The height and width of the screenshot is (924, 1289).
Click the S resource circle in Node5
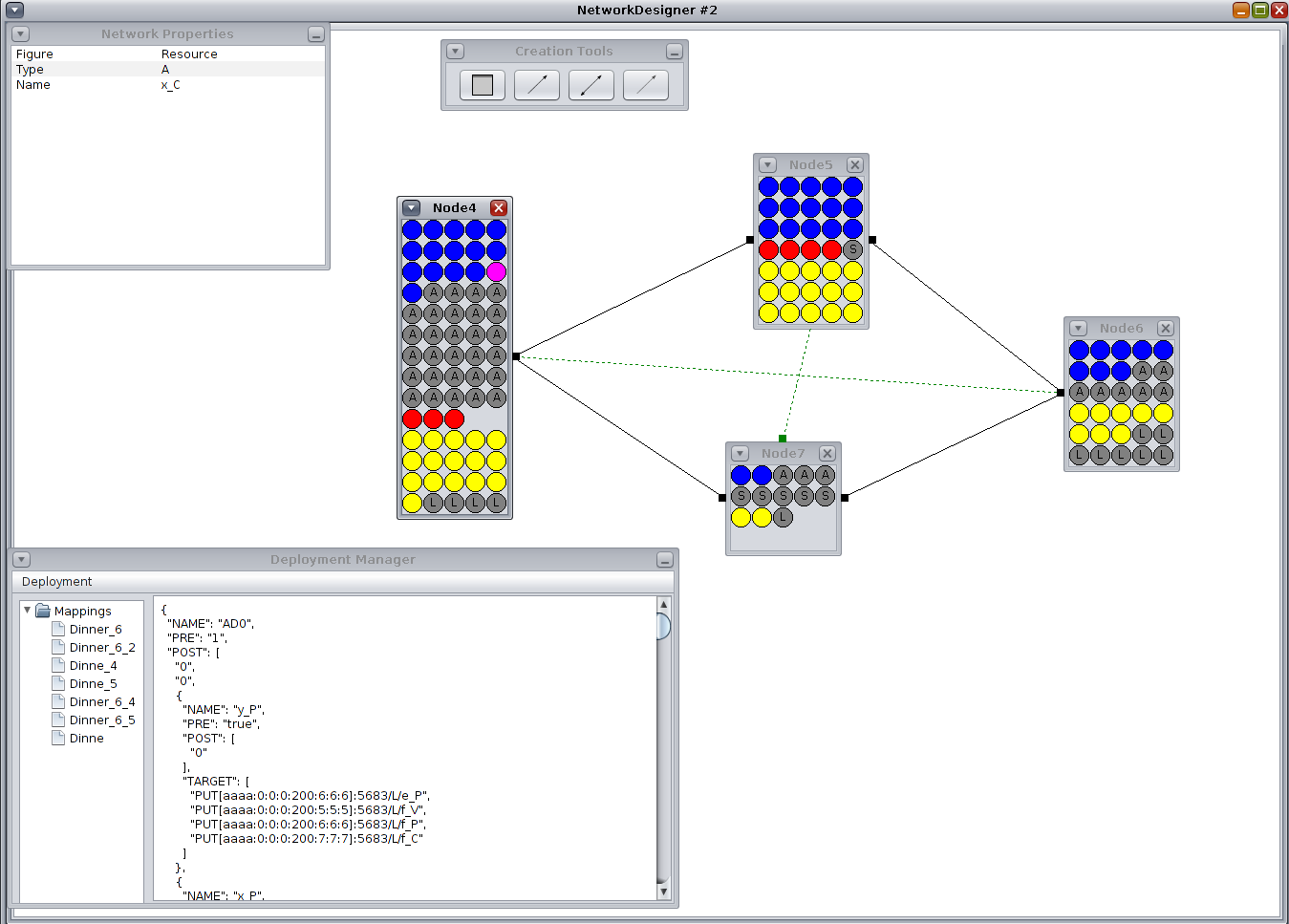click(852, 249)
